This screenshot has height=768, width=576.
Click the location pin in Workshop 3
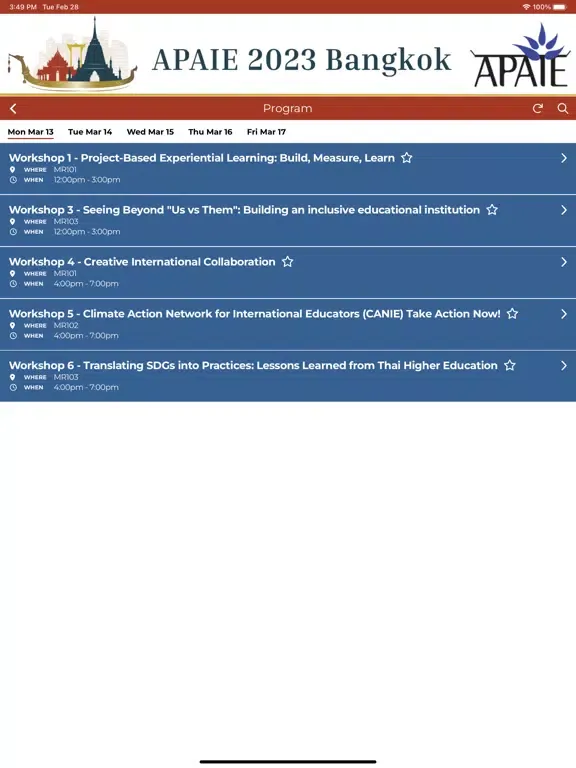pyautogui.click(x=13, y=221)
